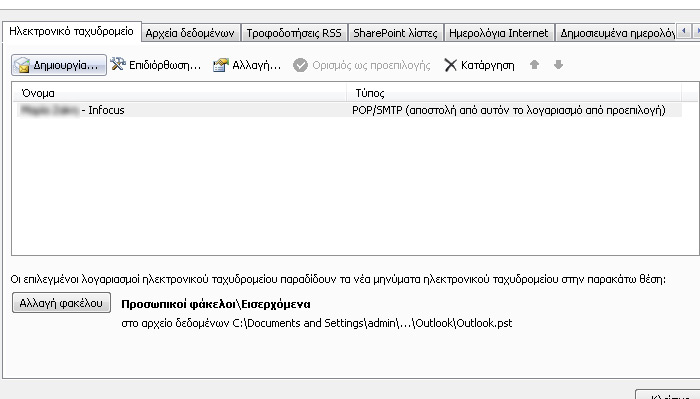Go to the Ημερολόγια Internet tab
This screenshot has width=700, height=399.
pos(499,33)
